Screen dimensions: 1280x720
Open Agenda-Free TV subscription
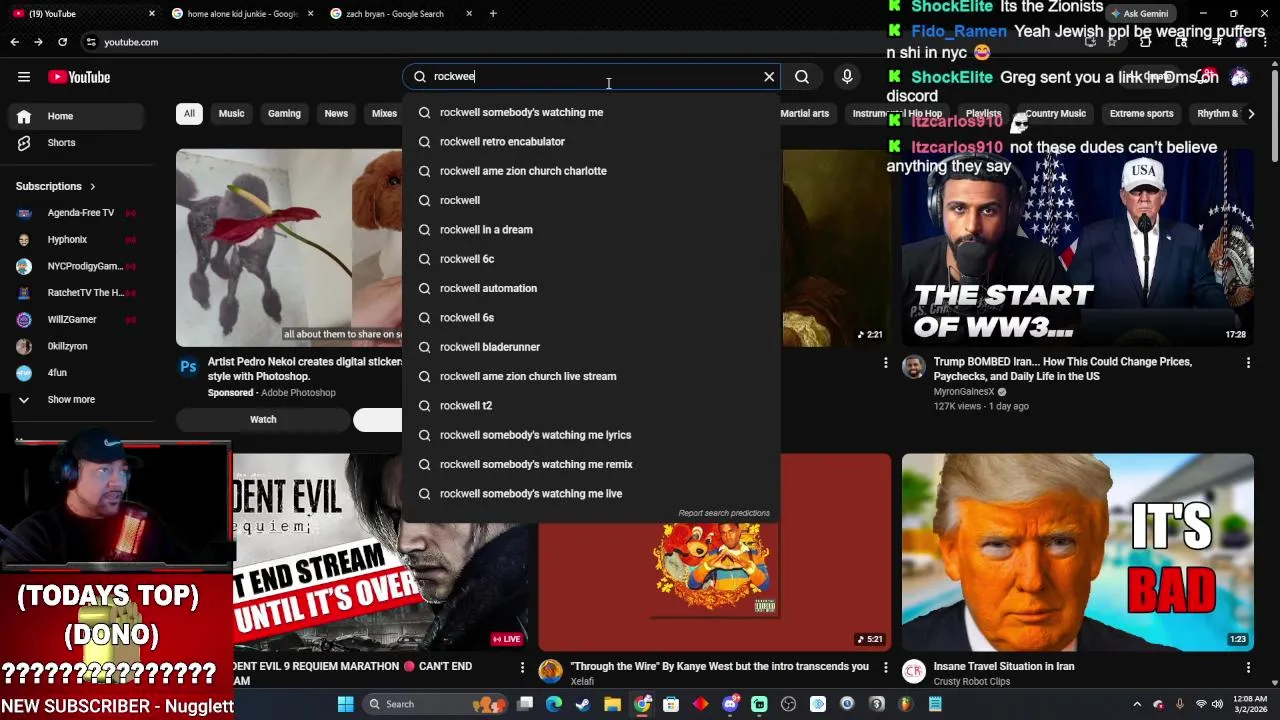pos(78,213)
